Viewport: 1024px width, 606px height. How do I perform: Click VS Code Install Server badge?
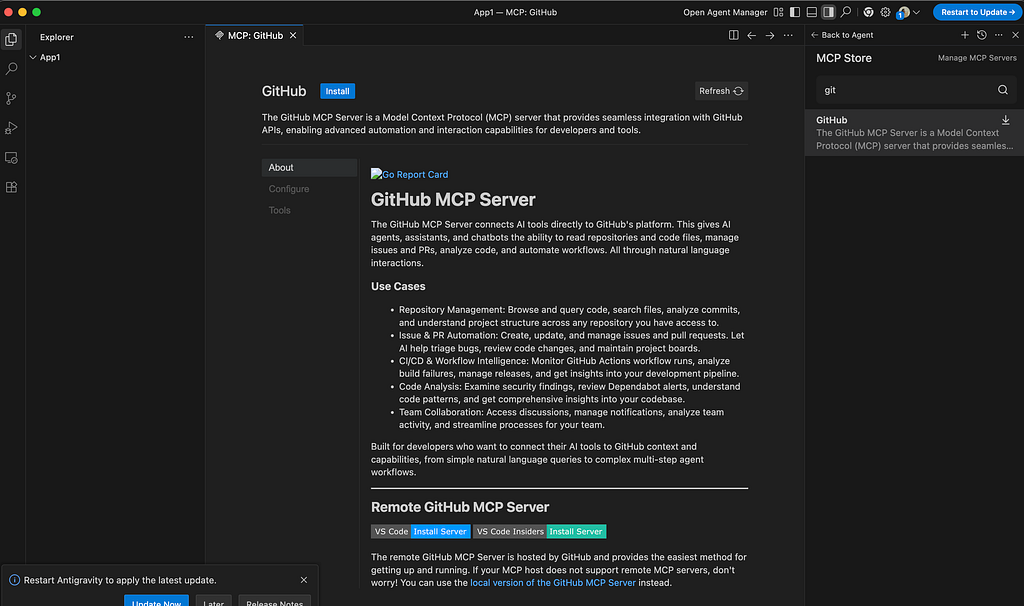(x=421, y=532)
